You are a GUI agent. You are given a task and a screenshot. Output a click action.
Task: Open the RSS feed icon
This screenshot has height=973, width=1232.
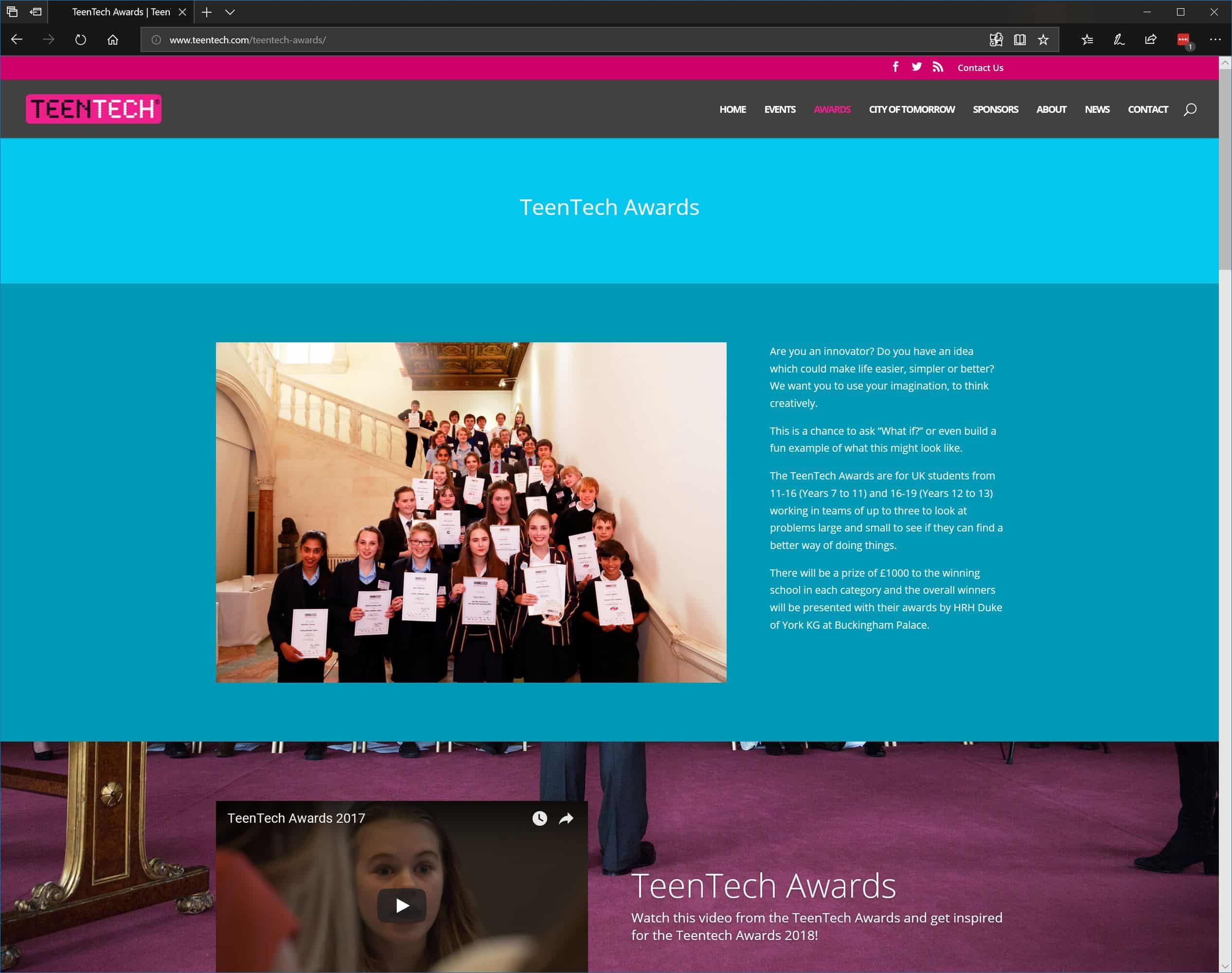[x=937, y=67]
